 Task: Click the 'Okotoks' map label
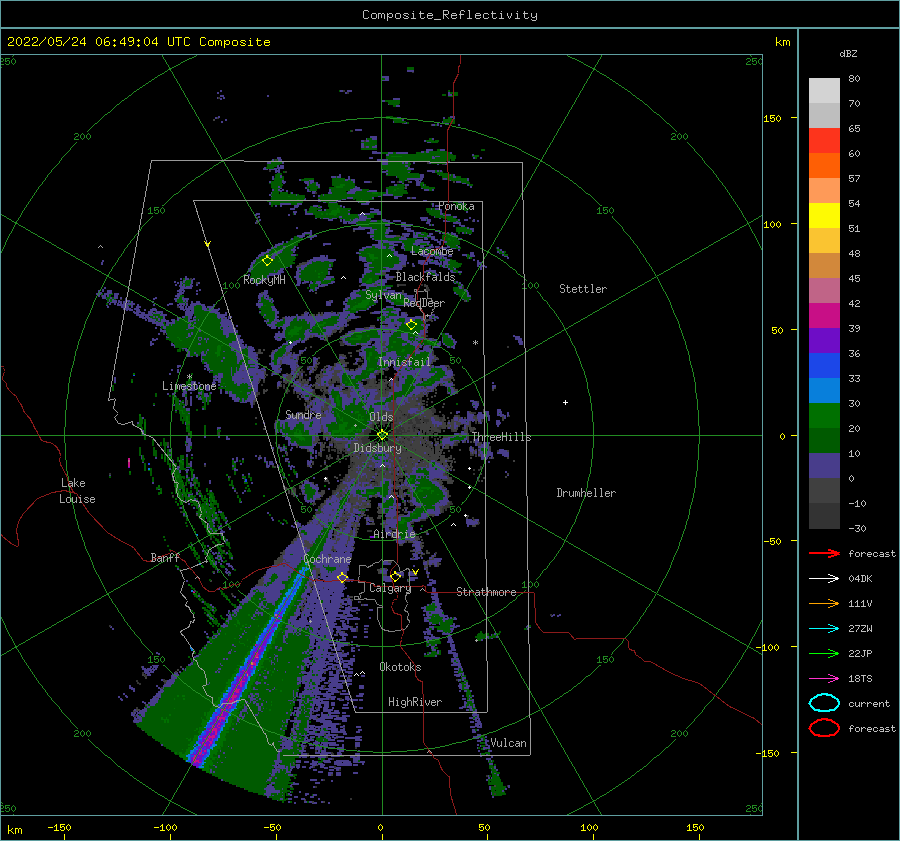400,667
